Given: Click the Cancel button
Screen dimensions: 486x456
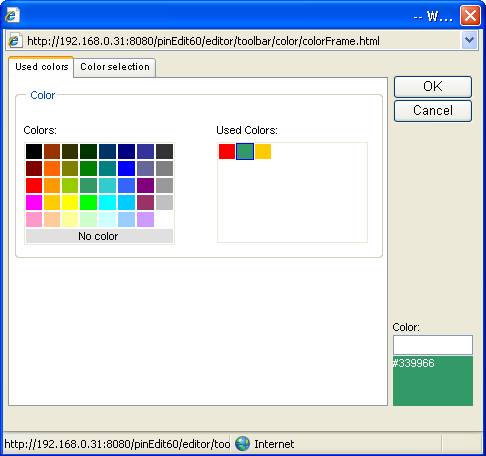Looking at the screenshot, I should point(433,111).
